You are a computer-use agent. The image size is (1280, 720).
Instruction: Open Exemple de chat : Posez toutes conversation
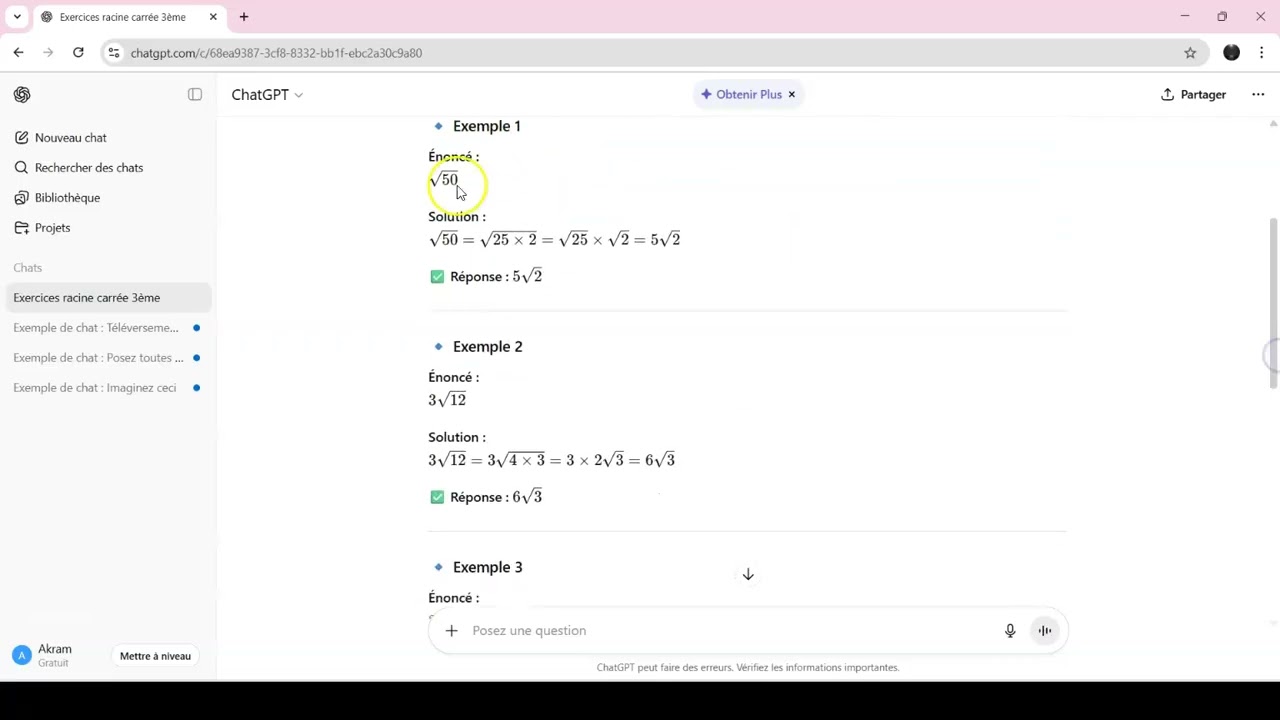(108, 358)
